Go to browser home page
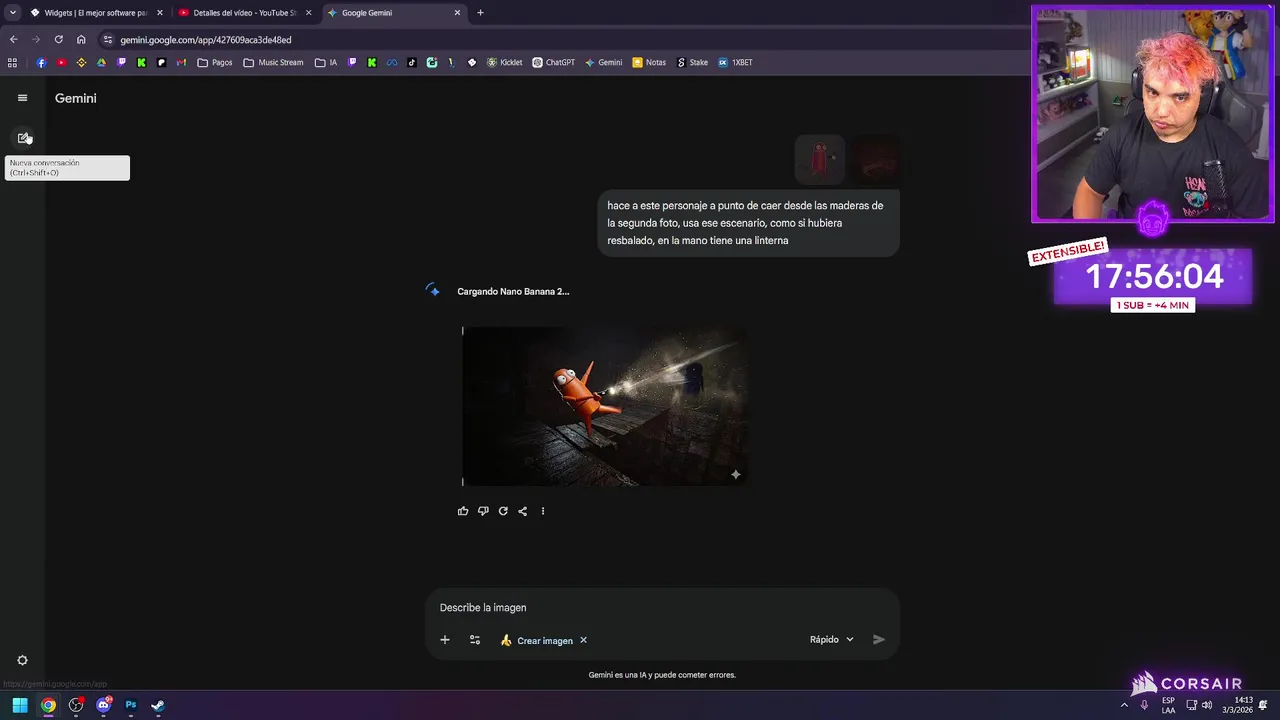This screenshot has width=1280, height=720. 81,40
